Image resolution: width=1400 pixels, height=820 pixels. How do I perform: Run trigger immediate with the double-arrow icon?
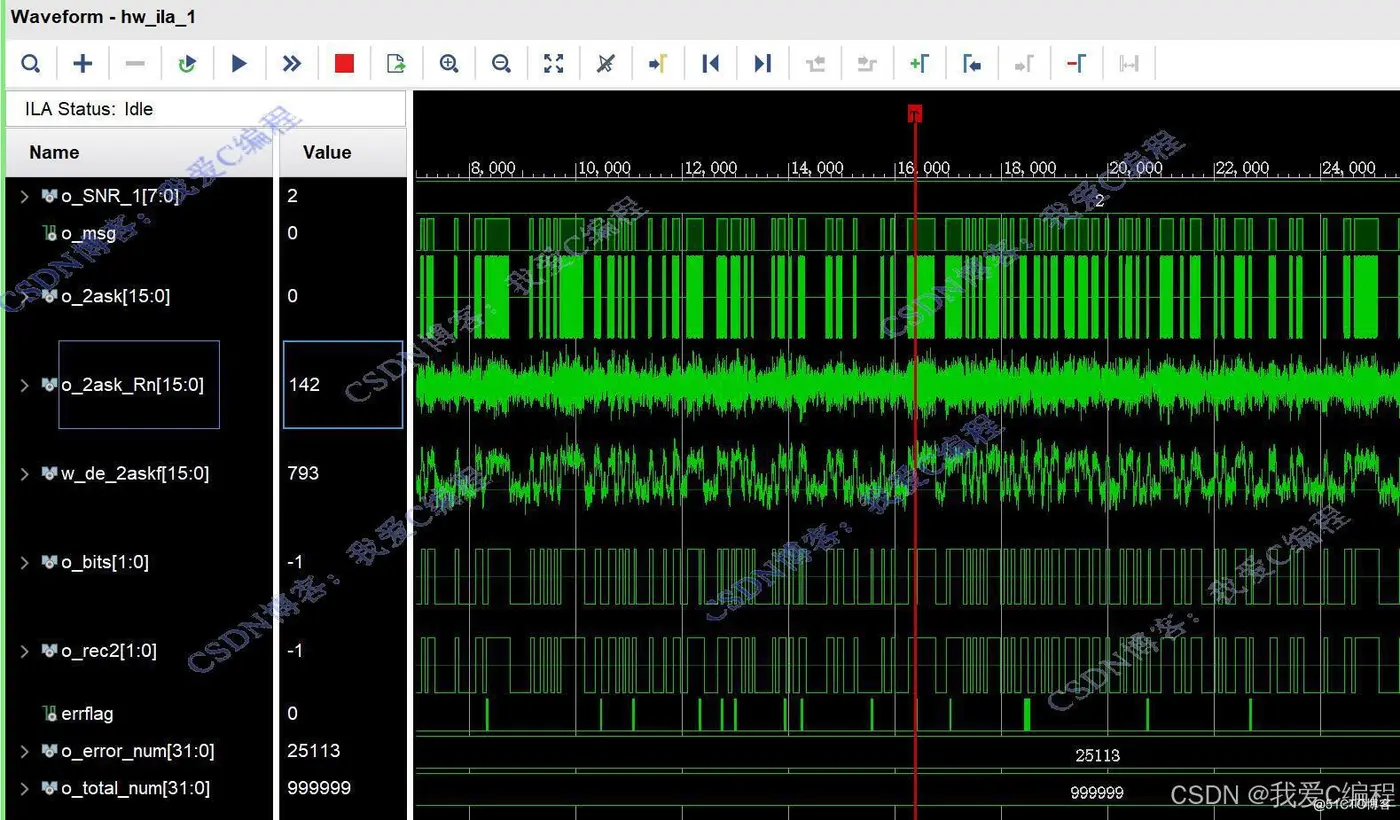click(x=291, y=64)
